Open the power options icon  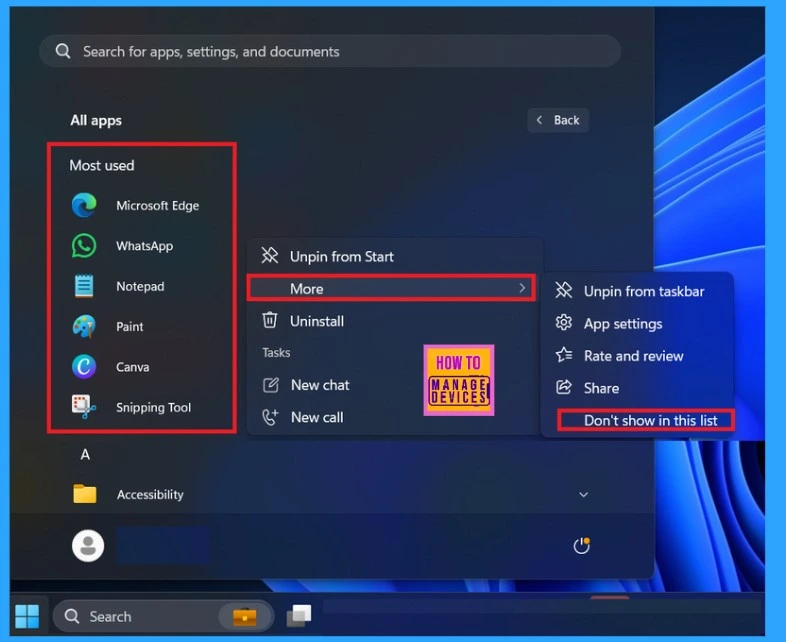pyautogui.click(x=581, y=546)
